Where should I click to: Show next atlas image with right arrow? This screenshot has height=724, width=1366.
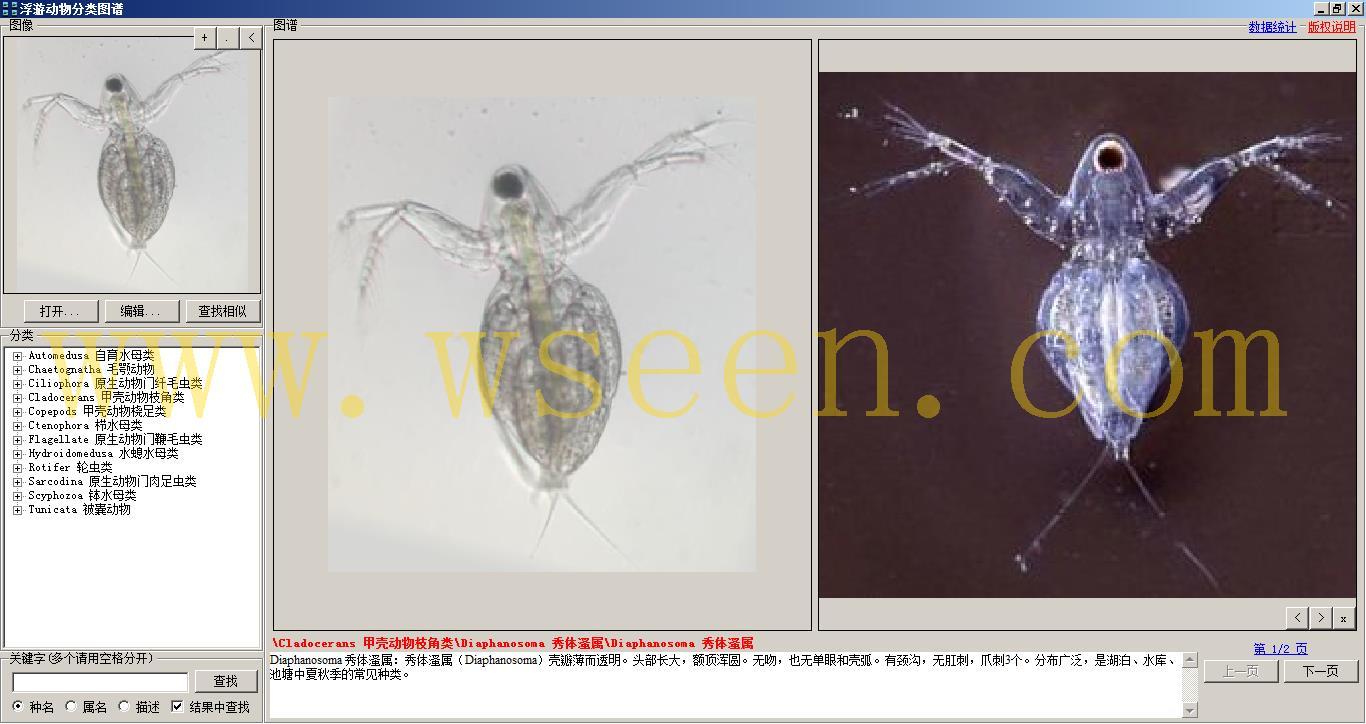click(1321, 618)
